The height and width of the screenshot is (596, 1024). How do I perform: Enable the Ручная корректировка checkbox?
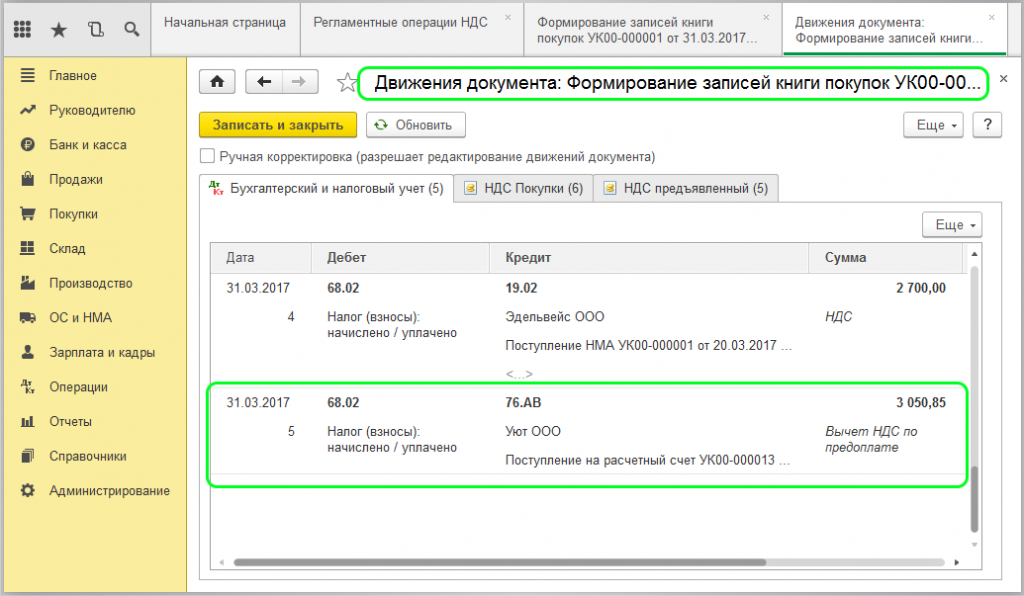tap(208, 157)
